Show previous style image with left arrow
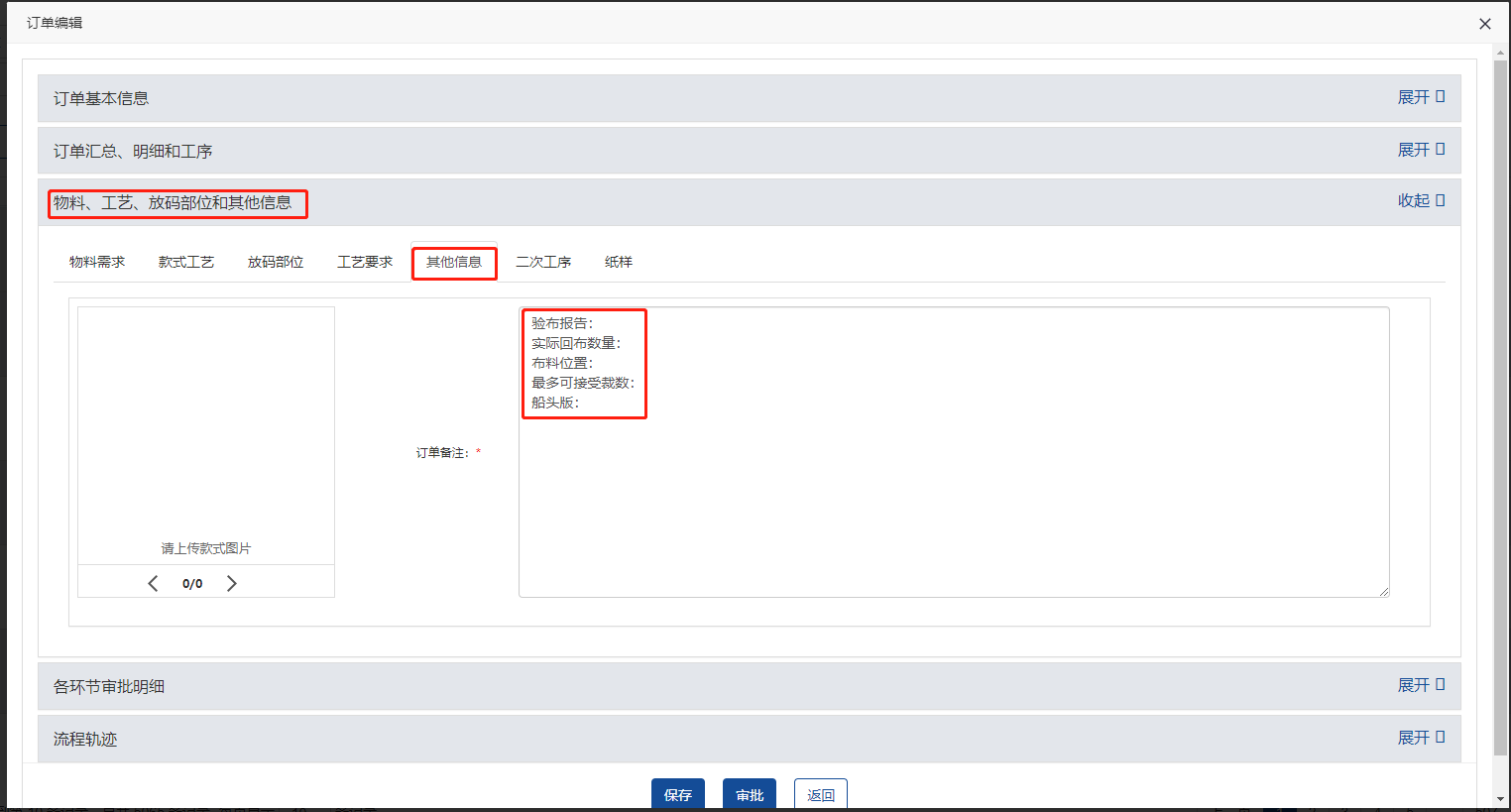The width and height of the screenshot is (1511, 812). 153,583
